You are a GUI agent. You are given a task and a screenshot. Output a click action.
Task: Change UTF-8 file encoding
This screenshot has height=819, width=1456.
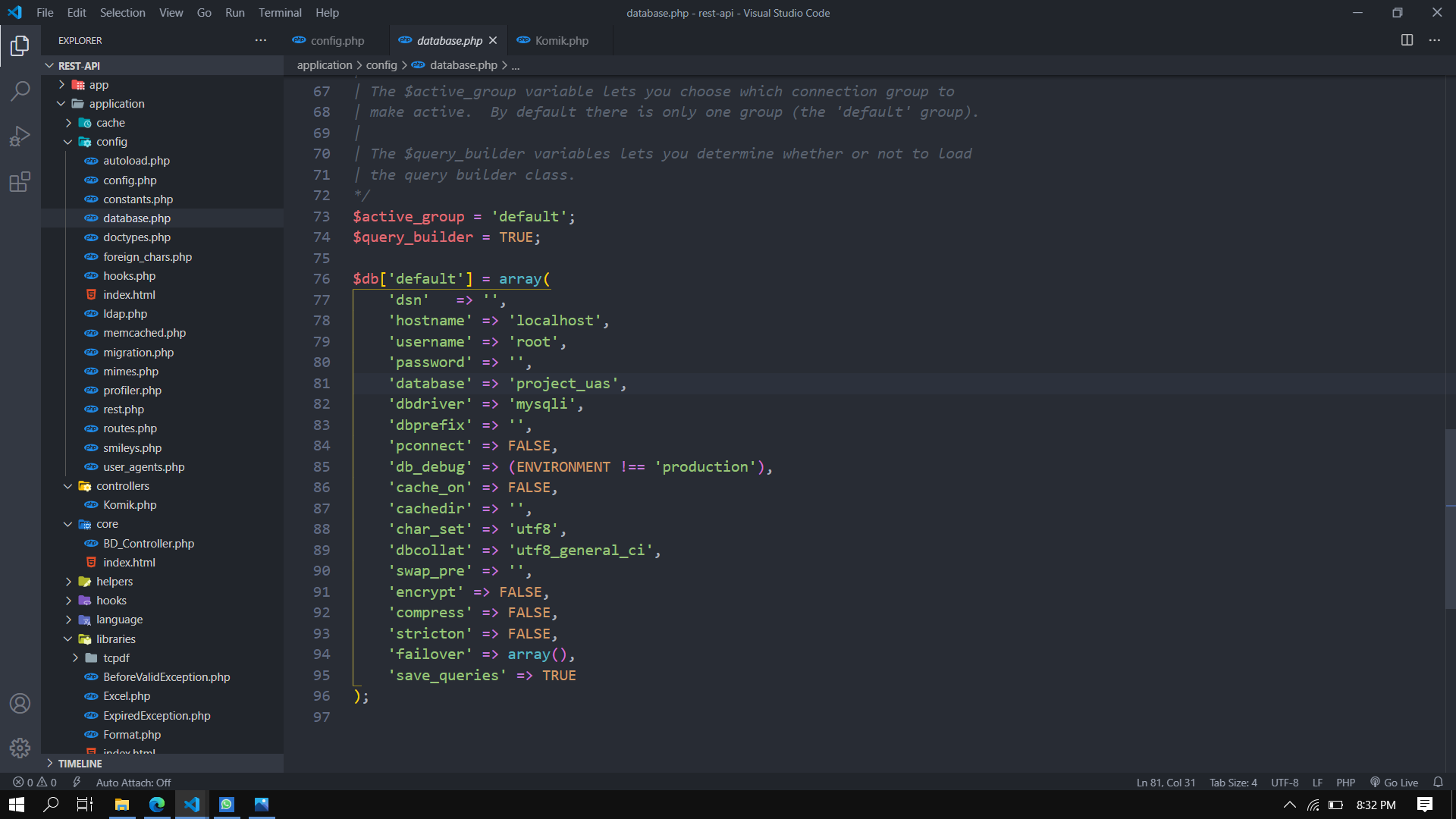[1285, 782]
